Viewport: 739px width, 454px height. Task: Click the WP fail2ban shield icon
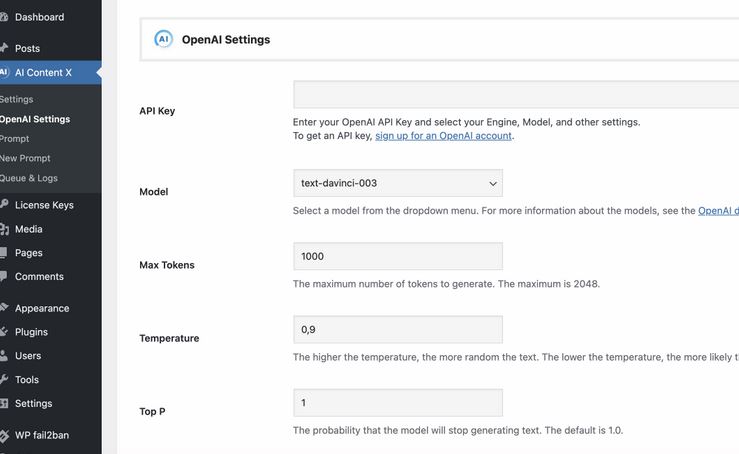click(4, 435)
